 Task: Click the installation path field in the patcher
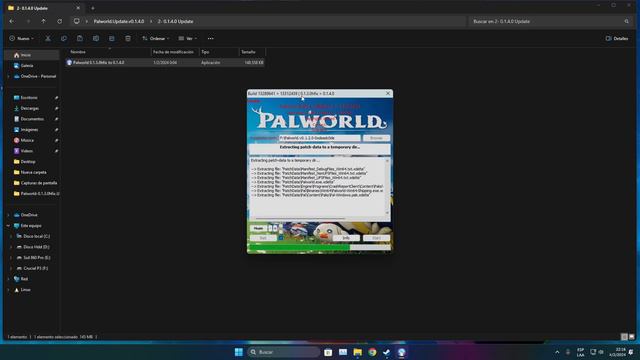(x=320, y=138)
